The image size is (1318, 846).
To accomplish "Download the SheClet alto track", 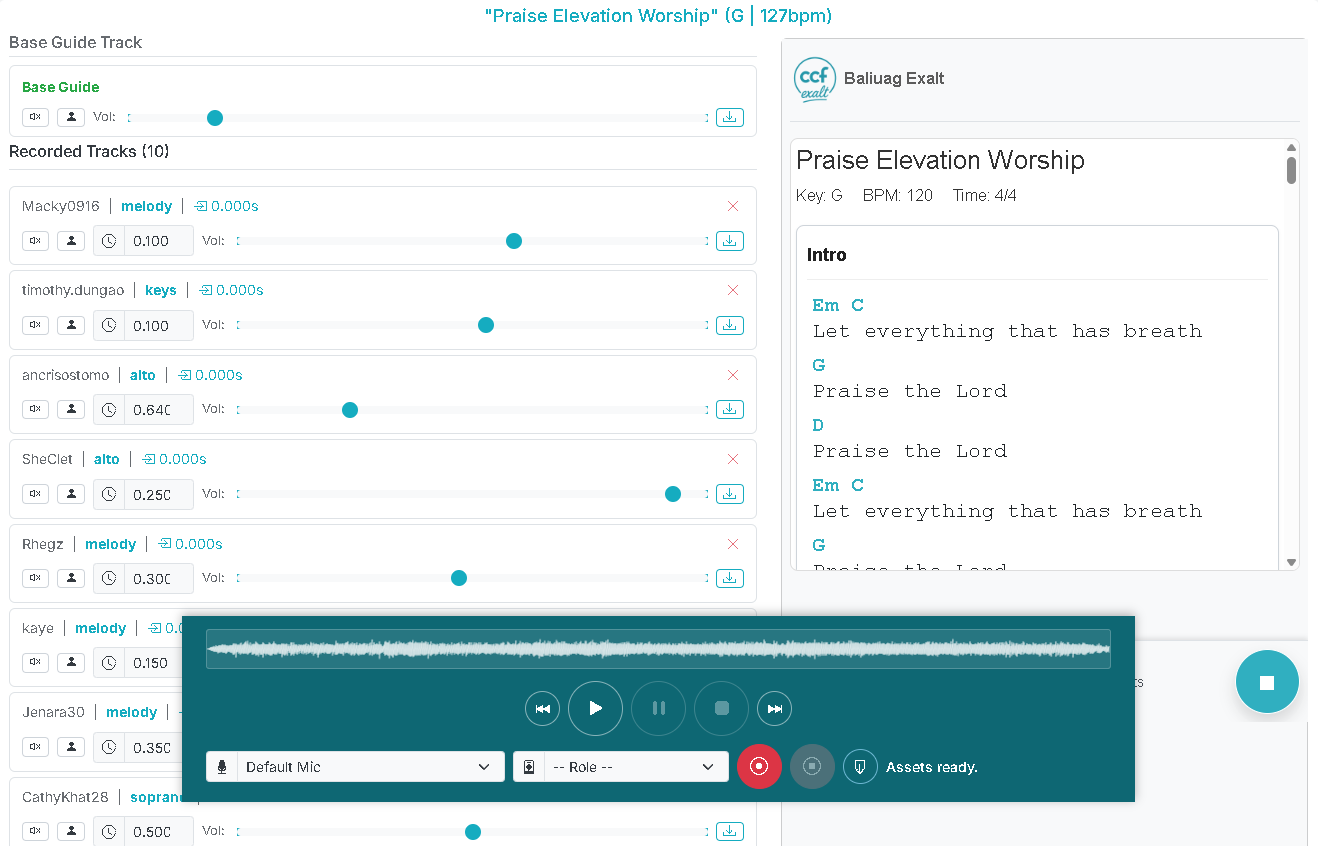I will click(x=729, y=494).
